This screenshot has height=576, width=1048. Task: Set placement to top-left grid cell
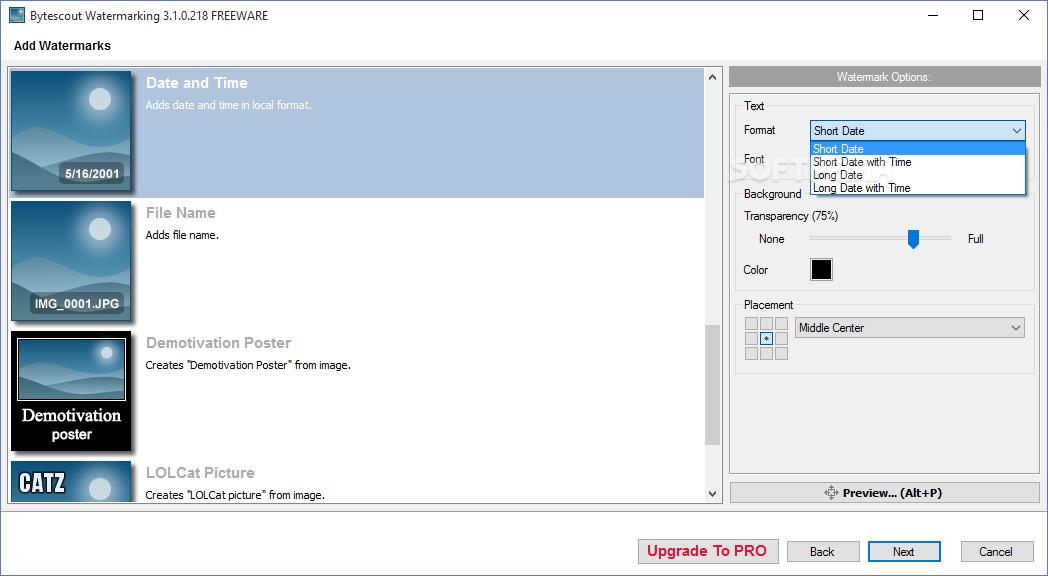tap(751, 324)
